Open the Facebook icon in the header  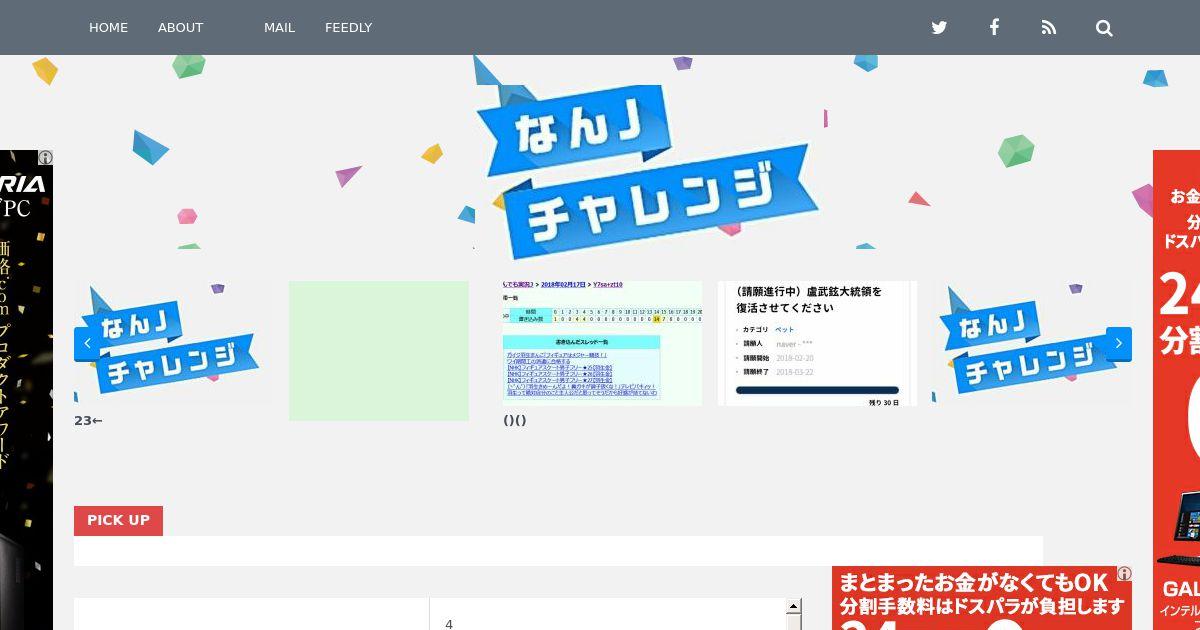(994, 28)
